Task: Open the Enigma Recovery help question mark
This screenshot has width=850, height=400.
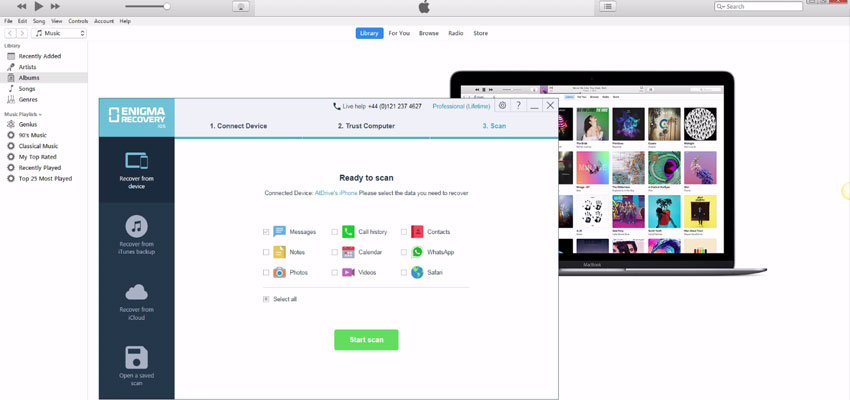Action: [519, 106]
